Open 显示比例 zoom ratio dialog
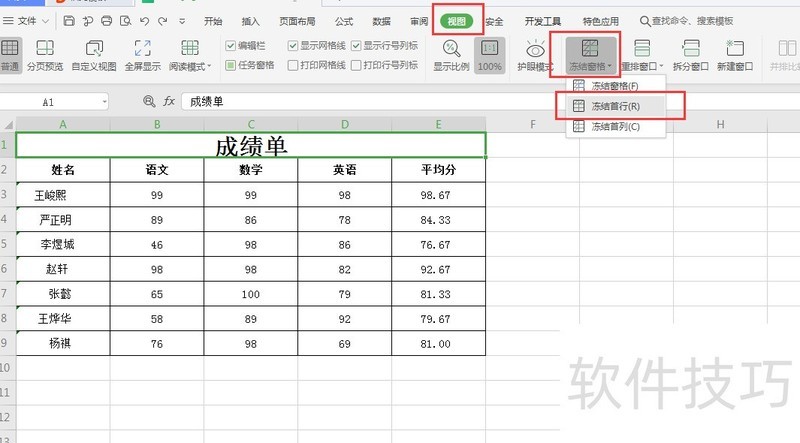Image resolution: width=800 pixels, height=443 pixels. point(451,55)
